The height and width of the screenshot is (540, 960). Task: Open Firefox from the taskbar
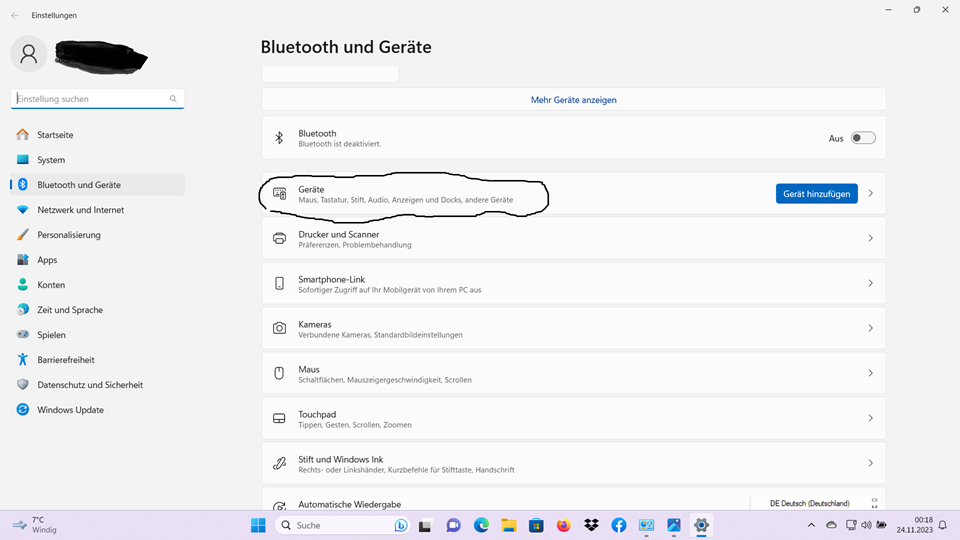click(x=563, y=525)
